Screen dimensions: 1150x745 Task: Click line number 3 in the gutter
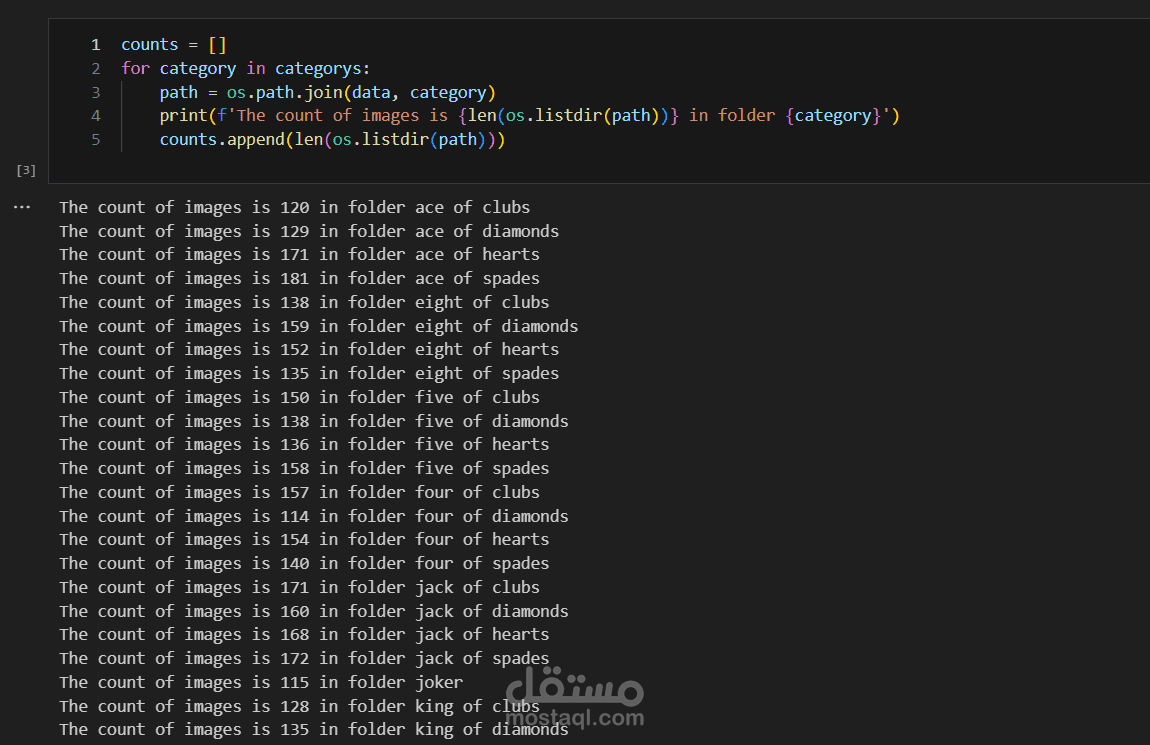pyautogui.click(x=95, y=92)
